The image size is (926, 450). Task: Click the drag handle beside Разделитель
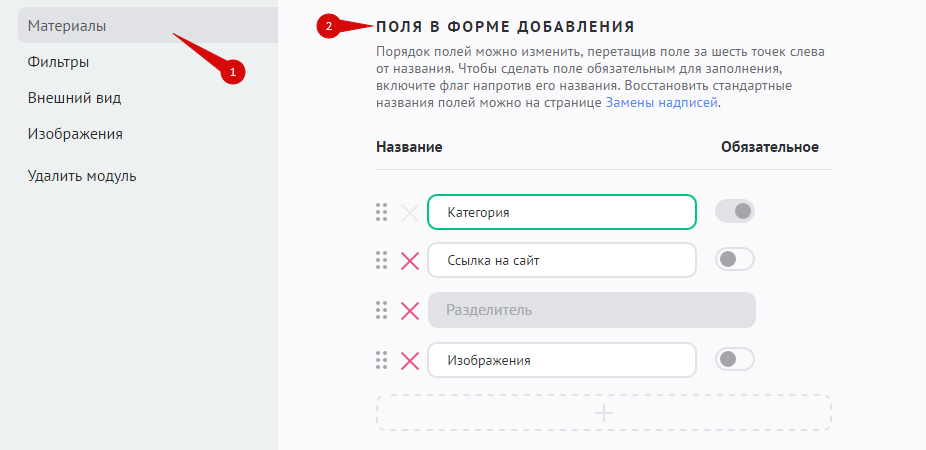381,310
